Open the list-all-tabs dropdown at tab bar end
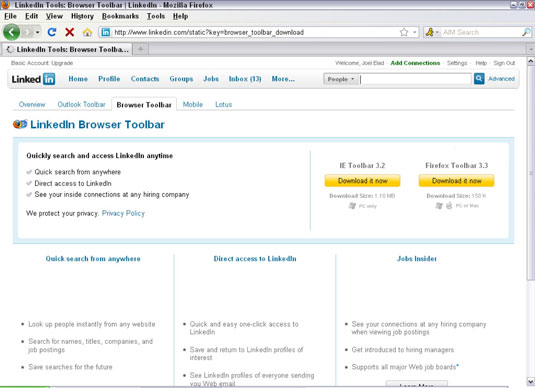This screenshot has width=535, height=388. (x=531, y=49)
